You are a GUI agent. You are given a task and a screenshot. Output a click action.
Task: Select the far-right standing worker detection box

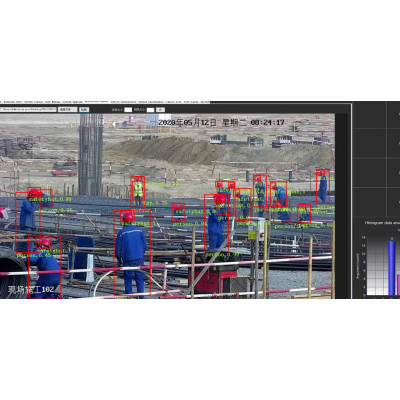[323, 187]
